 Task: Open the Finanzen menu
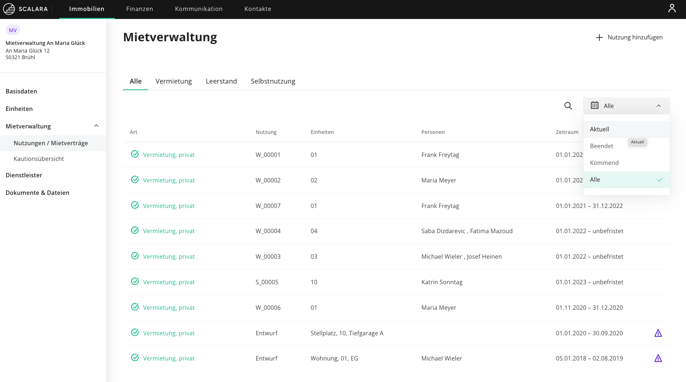(140, 9)
